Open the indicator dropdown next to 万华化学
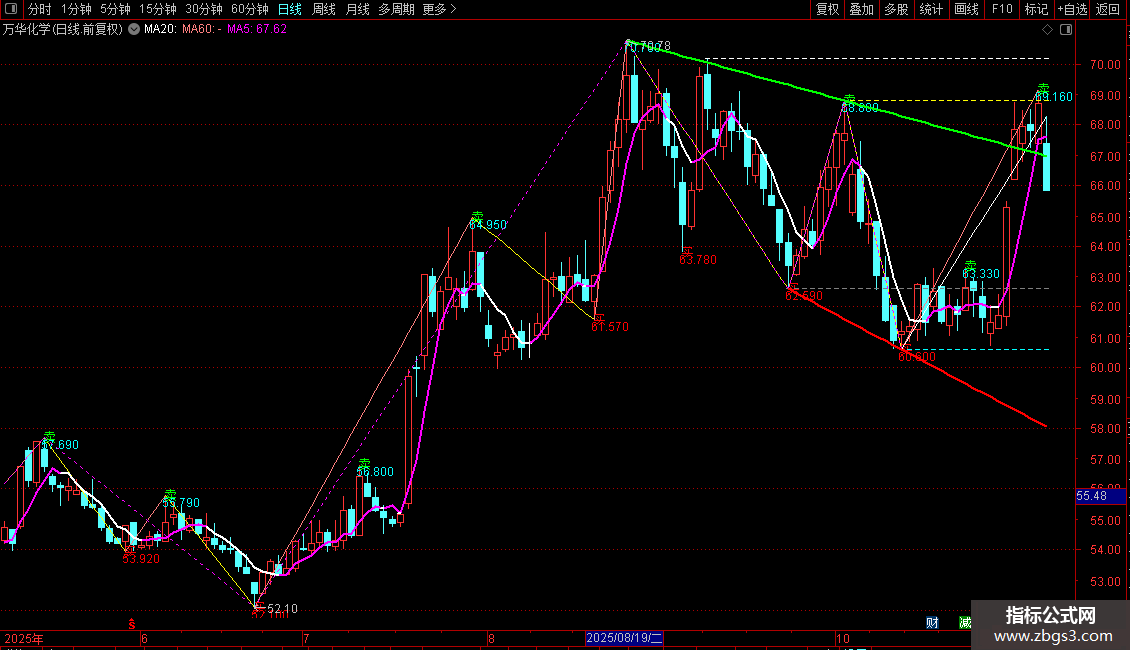Viewport: 1130px width, 650px height. (x=134, y=30)
